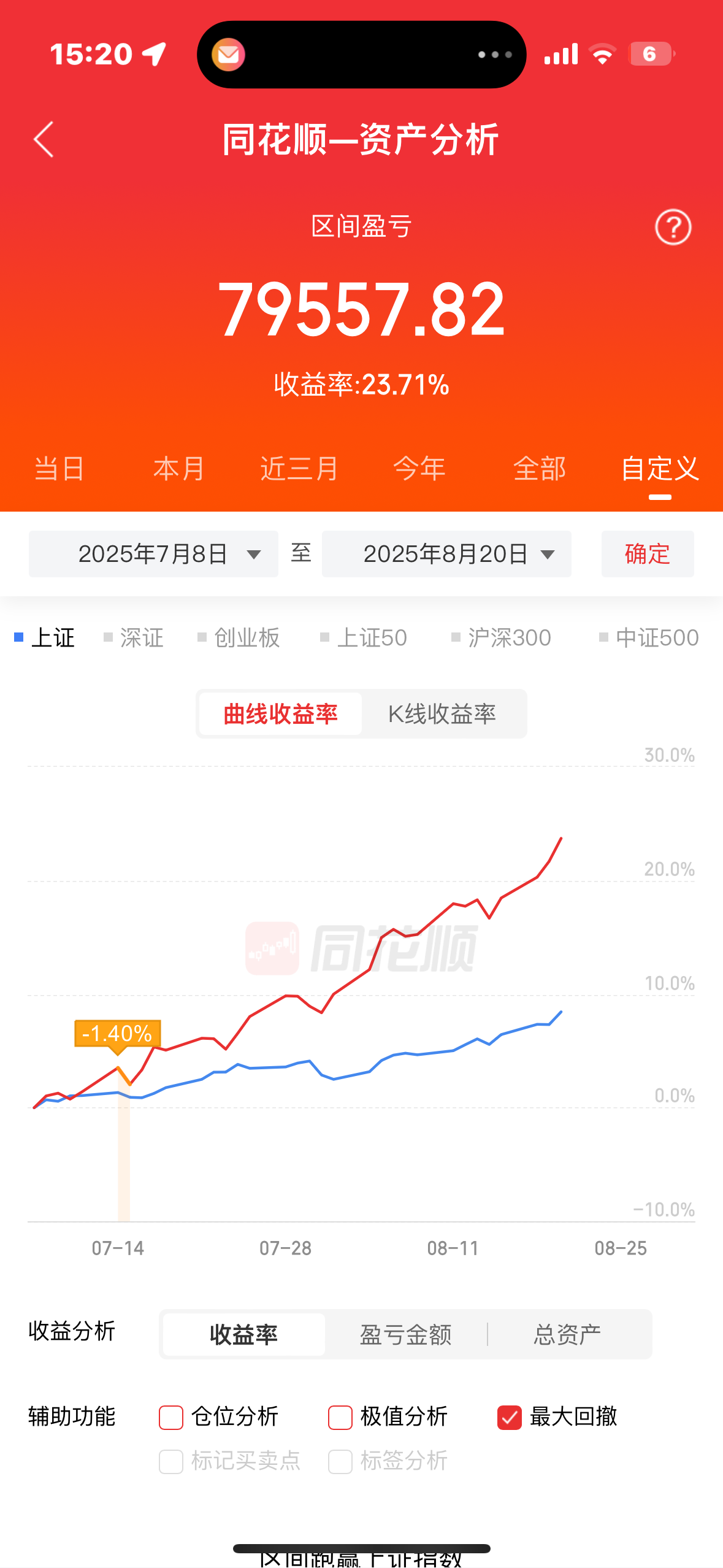The height and width of the screenshot is (1568, 723).
Task: Open the end date 2025年8月20日 dropdown
Action: point(446,554)
